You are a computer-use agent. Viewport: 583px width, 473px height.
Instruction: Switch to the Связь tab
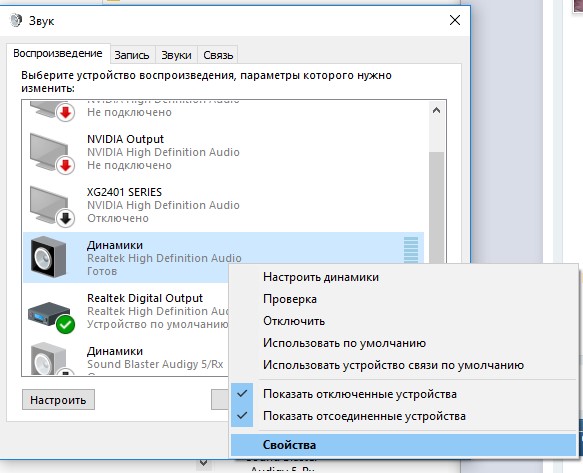(218, 55)
